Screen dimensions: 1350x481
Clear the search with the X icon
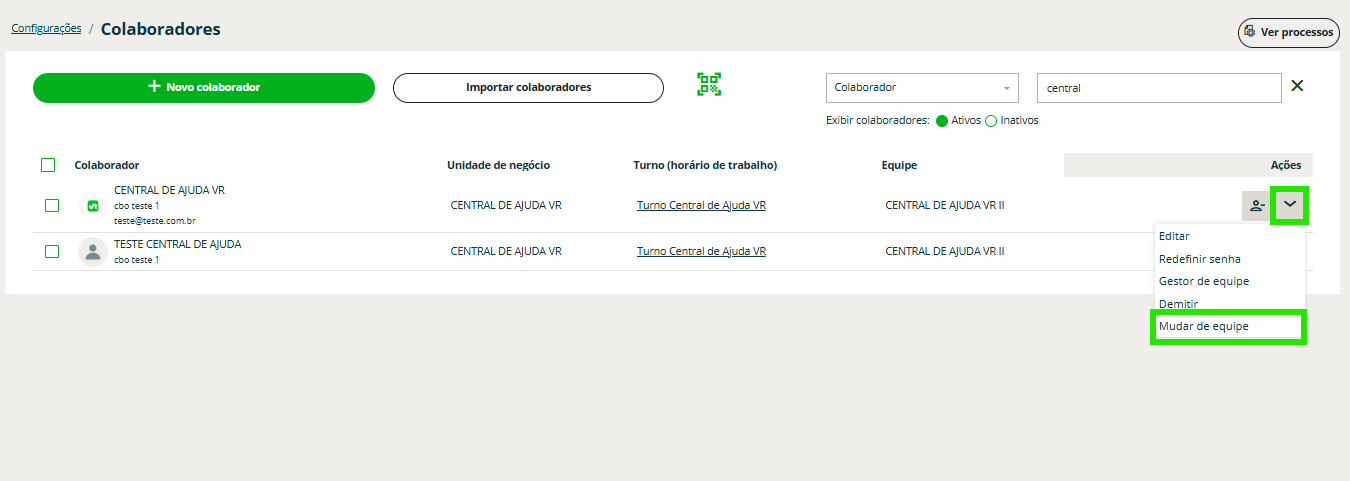[x=1297, y=86]
